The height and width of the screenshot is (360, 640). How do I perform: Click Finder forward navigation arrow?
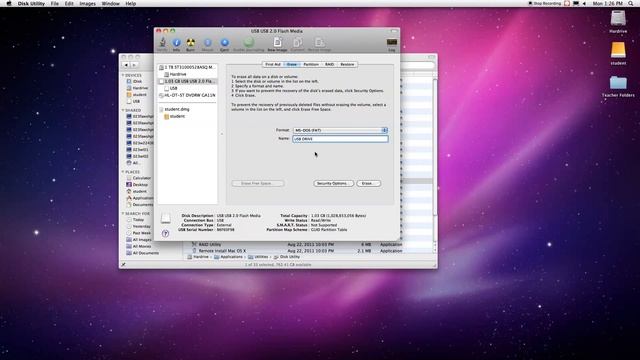(134, 65)
